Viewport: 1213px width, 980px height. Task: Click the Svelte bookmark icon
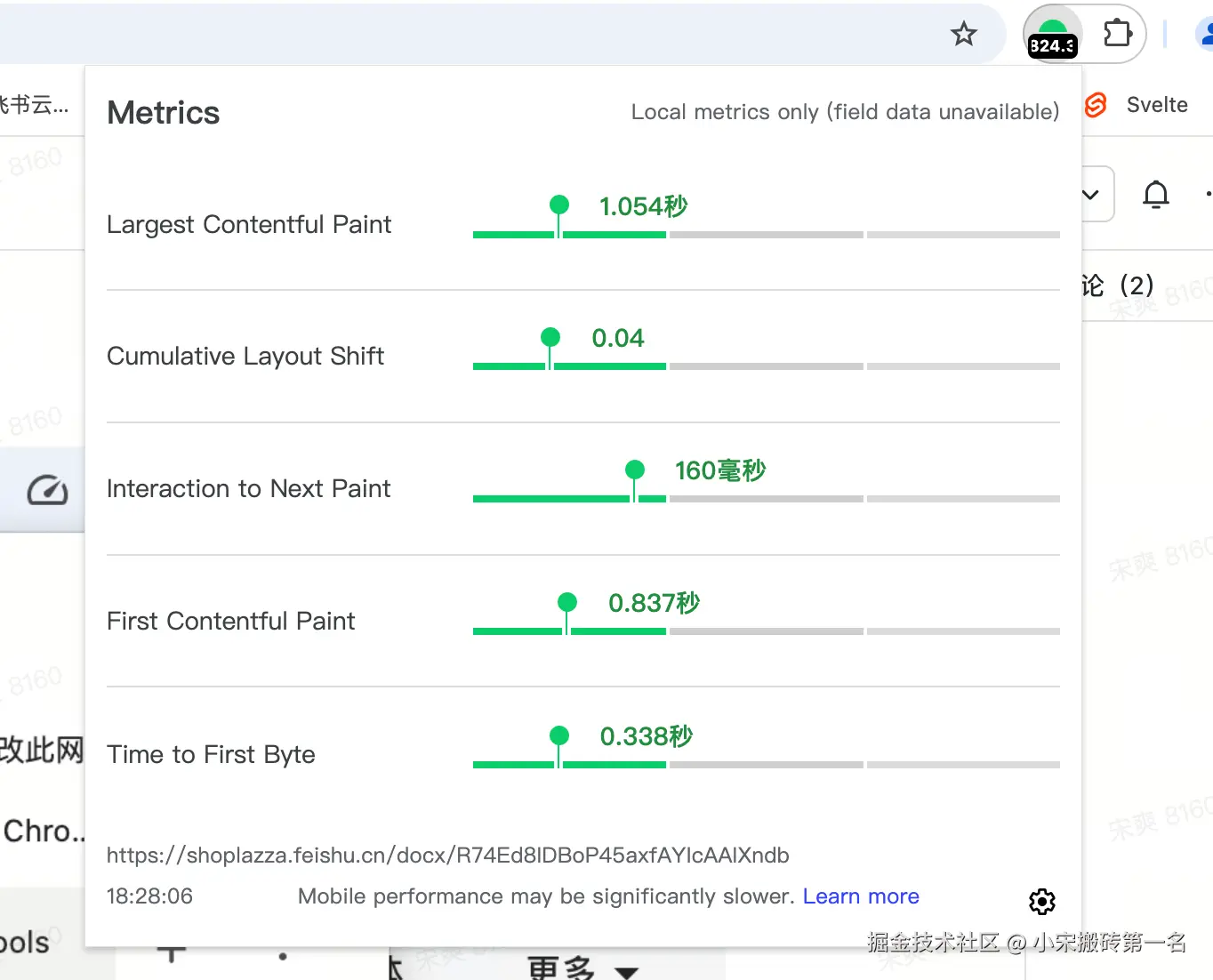click(1096, 105)
